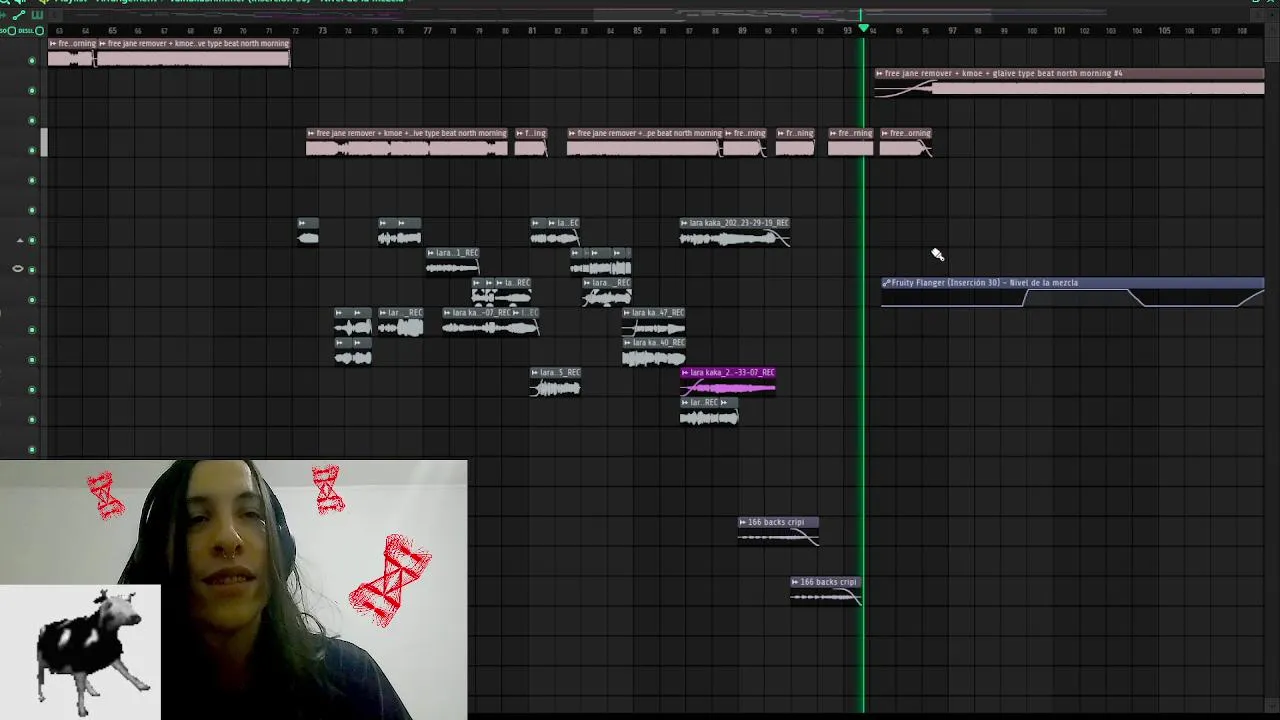Mute the track holding the lara ka_40_REC clip
Viewport: 1280px width, 720px height.
coord(32,360)
